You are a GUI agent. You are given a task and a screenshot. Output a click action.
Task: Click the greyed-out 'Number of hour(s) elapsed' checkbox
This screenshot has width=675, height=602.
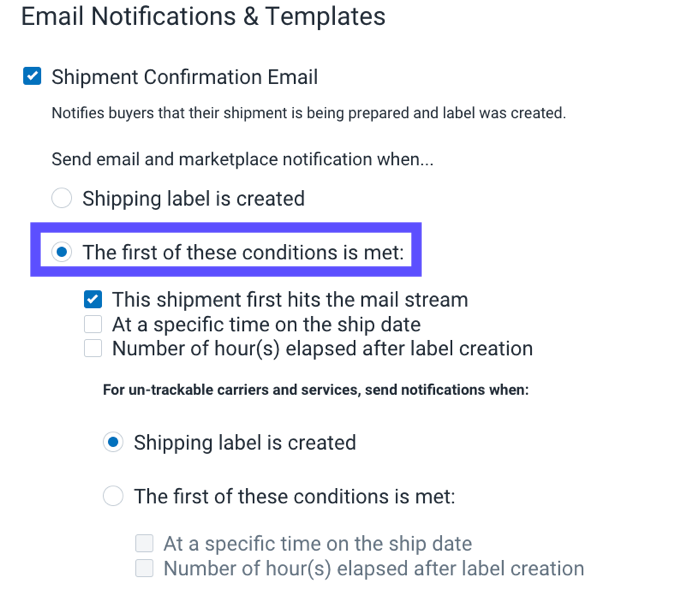coord(145,568)
